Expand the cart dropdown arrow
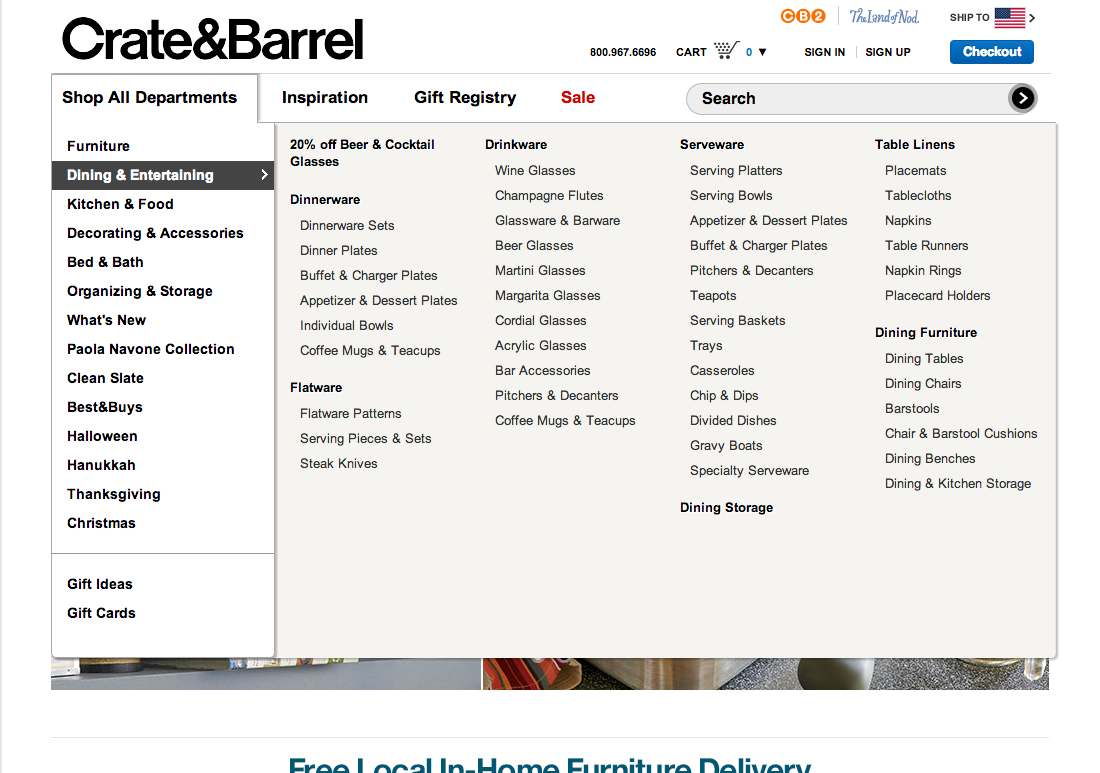The width and height of the screenshot is (1100, 773). click(763, 52)
